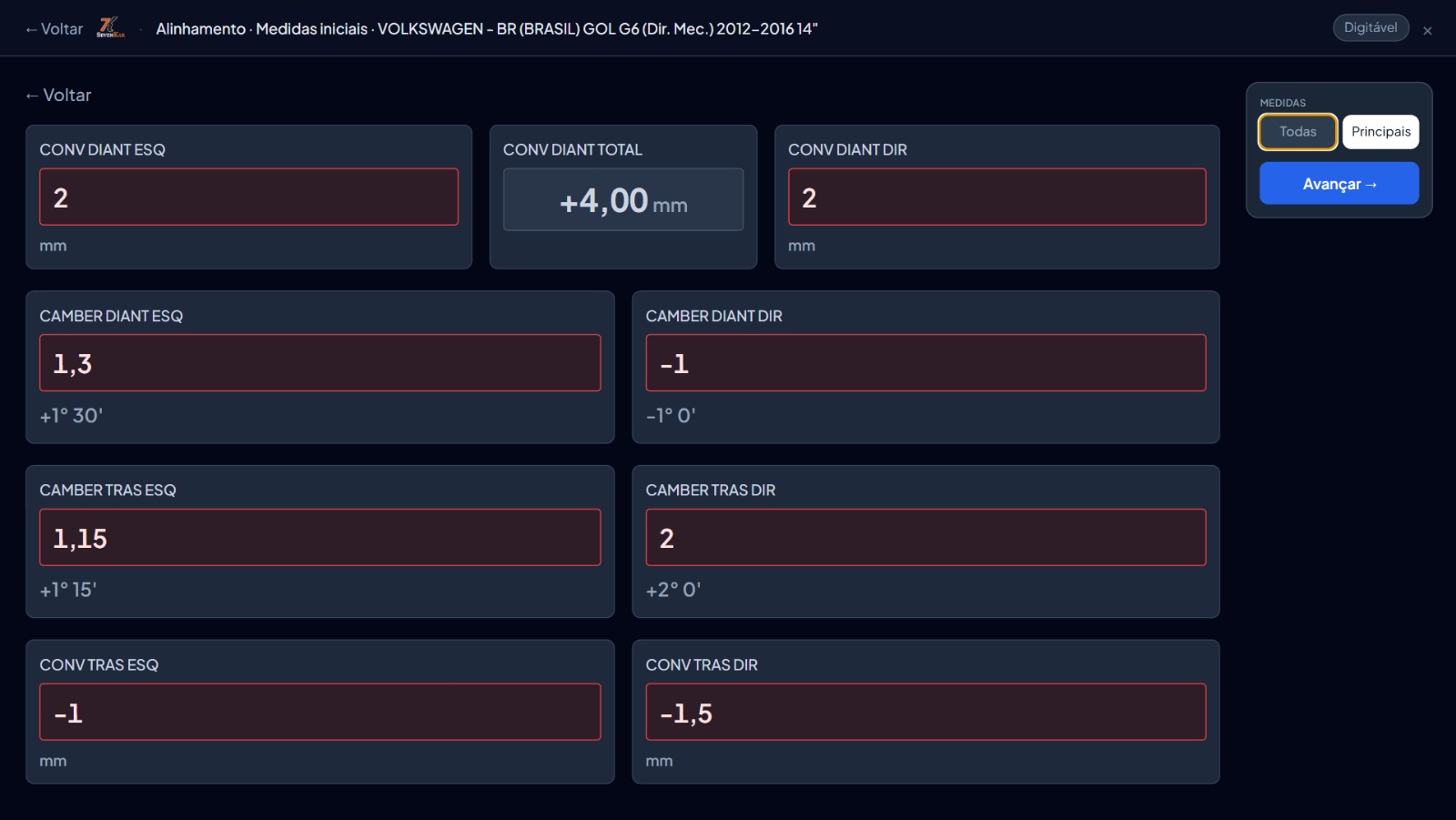1456x820 pixels.
Task: Click into Conv Tras Dir field
Action: point(925,713)
